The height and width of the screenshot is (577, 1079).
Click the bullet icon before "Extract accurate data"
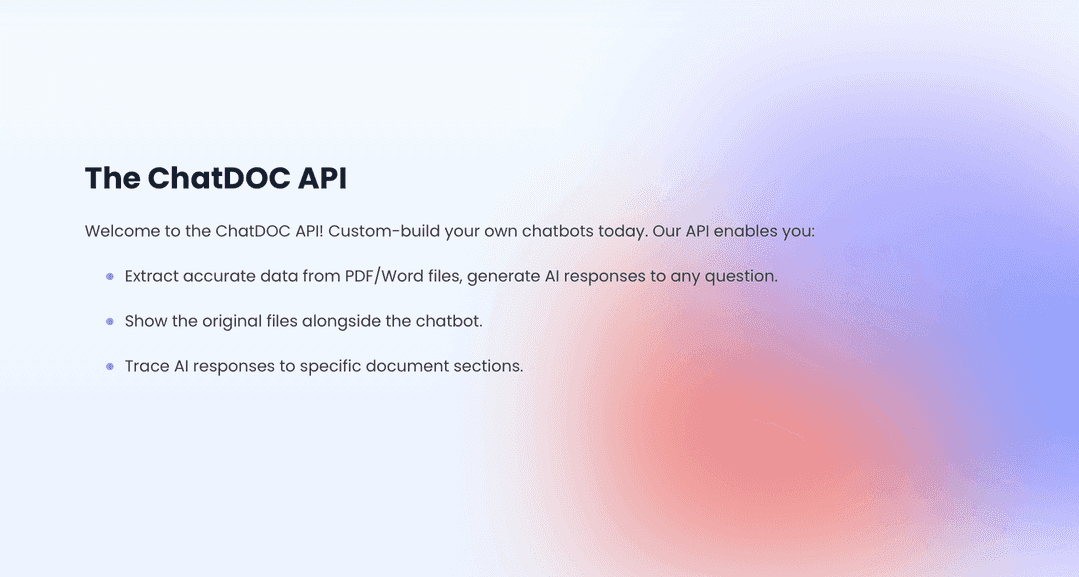click(x=110, y=276)
